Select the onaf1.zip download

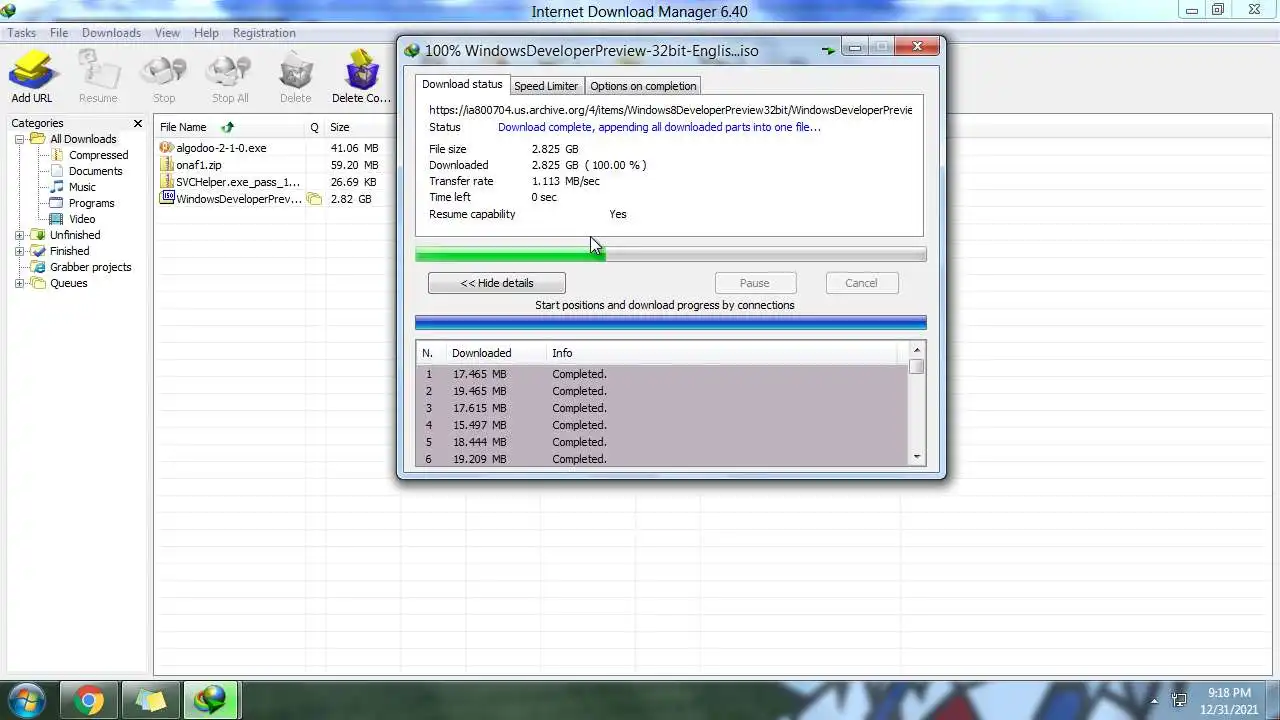point(199,165)
